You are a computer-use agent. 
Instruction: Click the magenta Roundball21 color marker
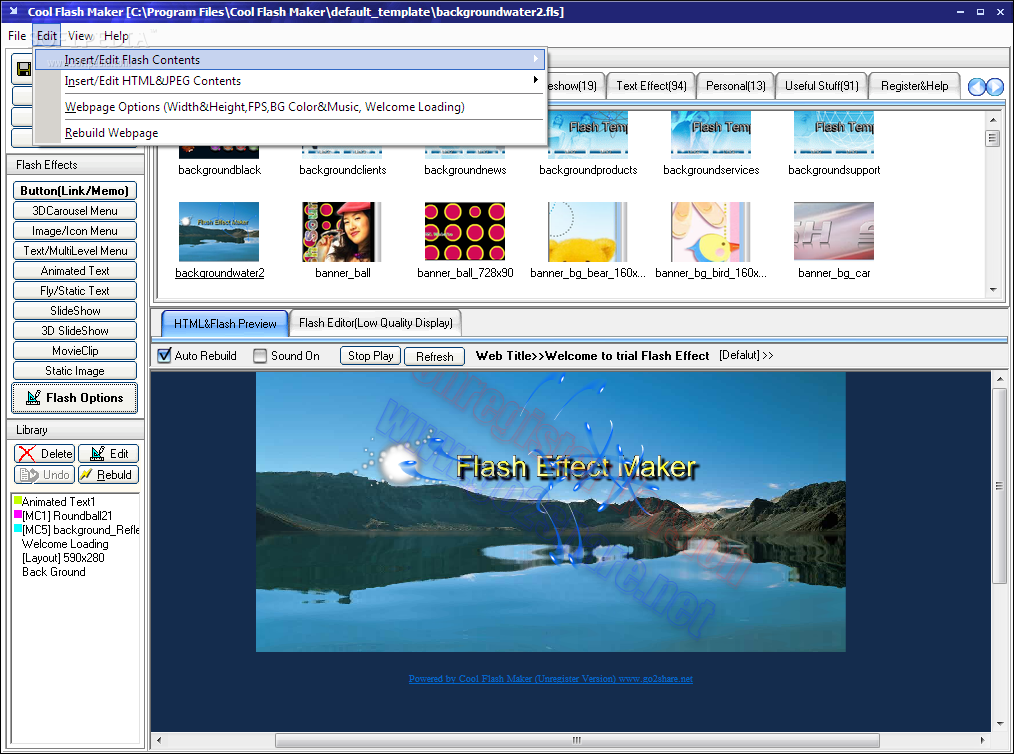point(17,514)
